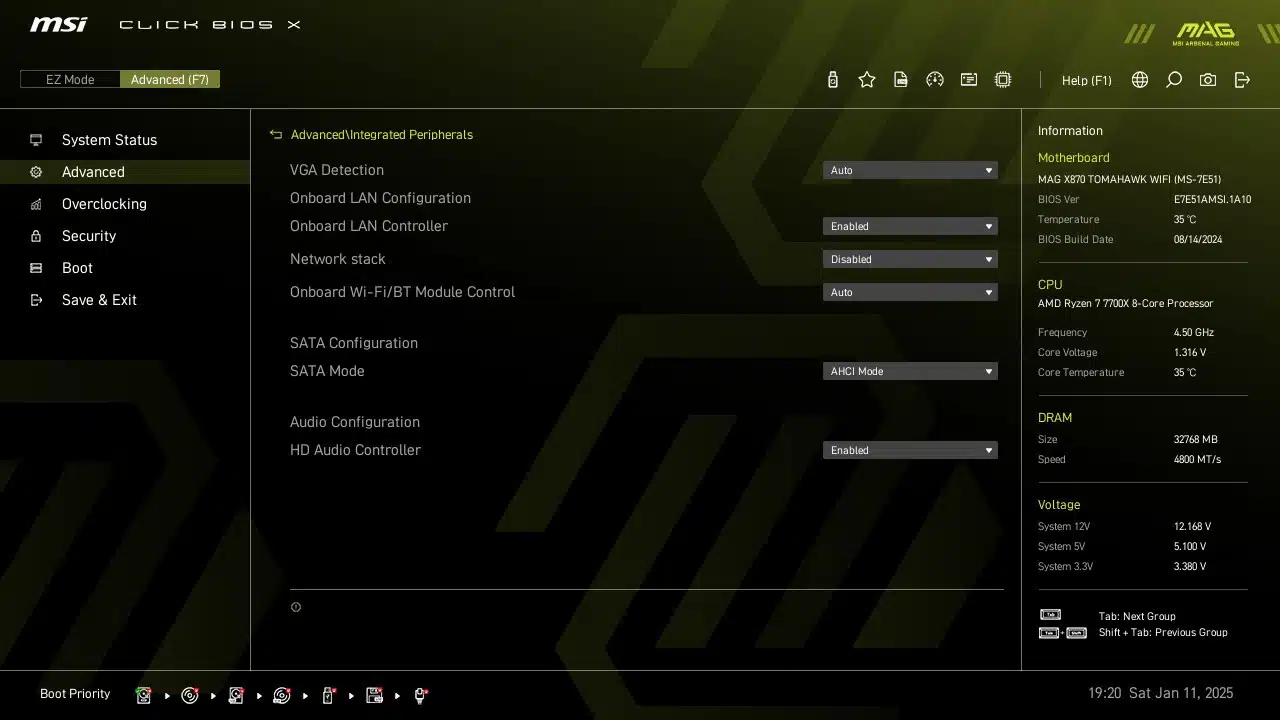This screenshot has height=720, width=1280.
Task: Click the DRAM size value 32768 MB
Action: (1195, 439)
